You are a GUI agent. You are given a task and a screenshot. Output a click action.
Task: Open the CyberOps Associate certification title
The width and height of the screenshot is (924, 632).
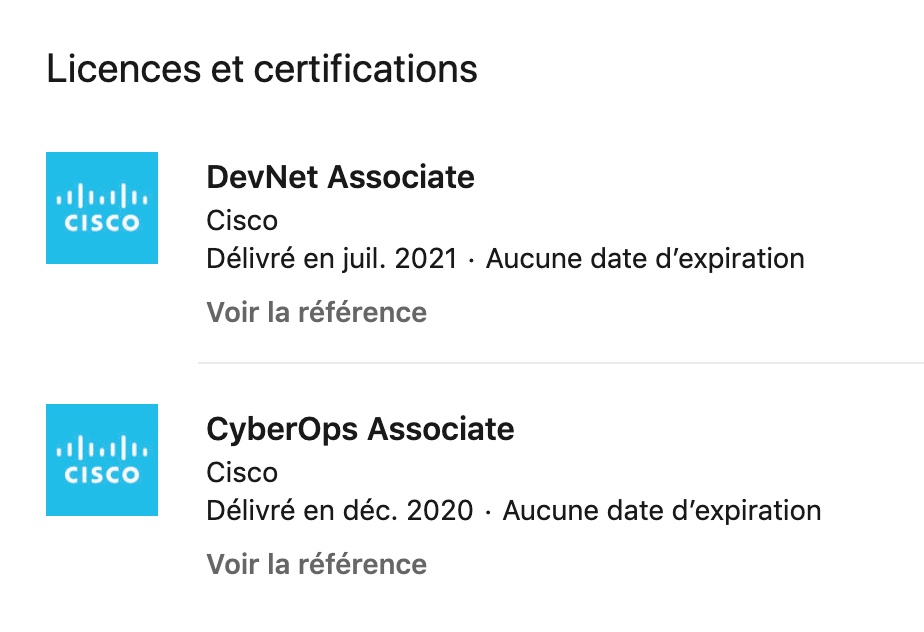pos(360,429)
